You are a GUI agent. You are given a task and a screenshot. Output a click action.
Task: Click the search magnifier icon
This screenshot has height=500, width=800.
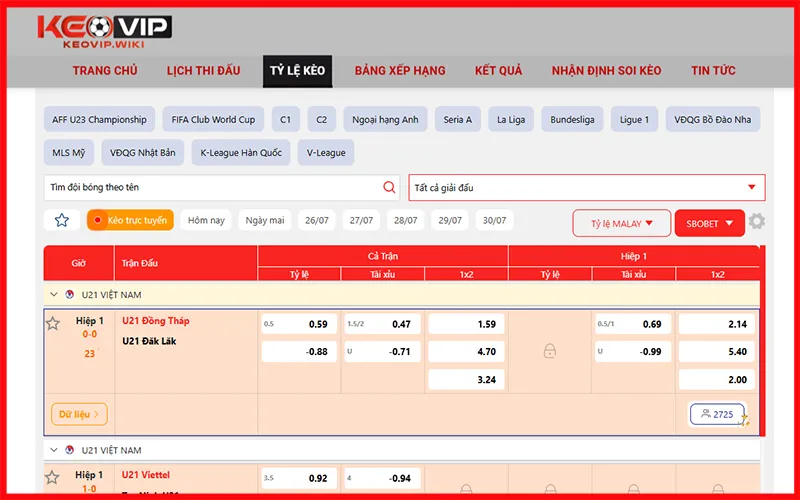pyautogui.click(x=389, y=187)
